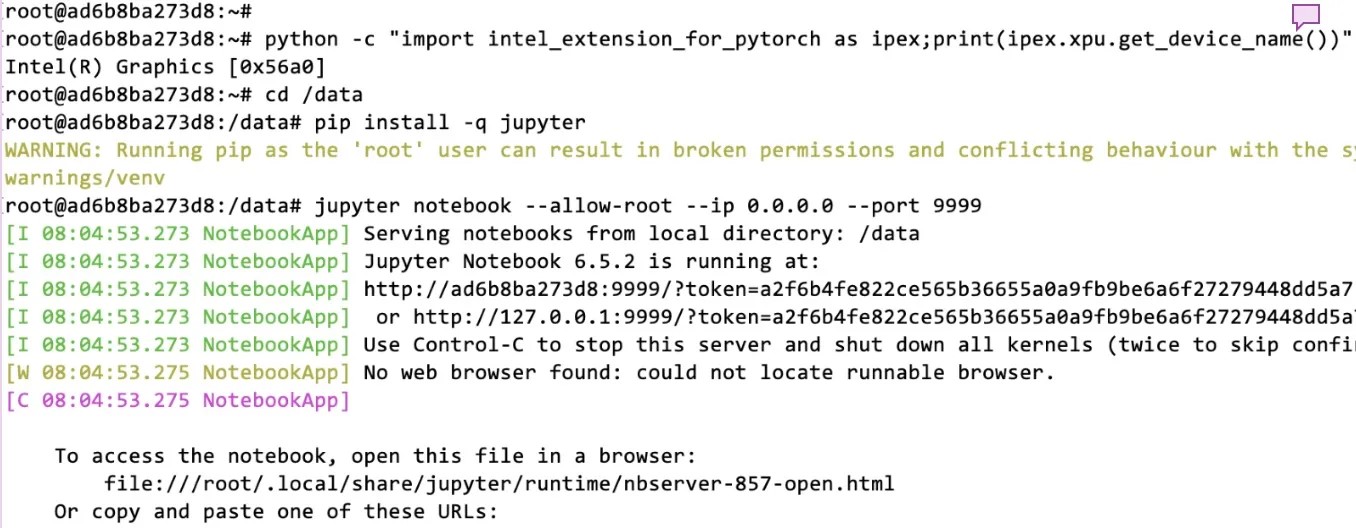Click the nbserver-857-open.html file path
1356x528 pixels.
coord(498,484)
